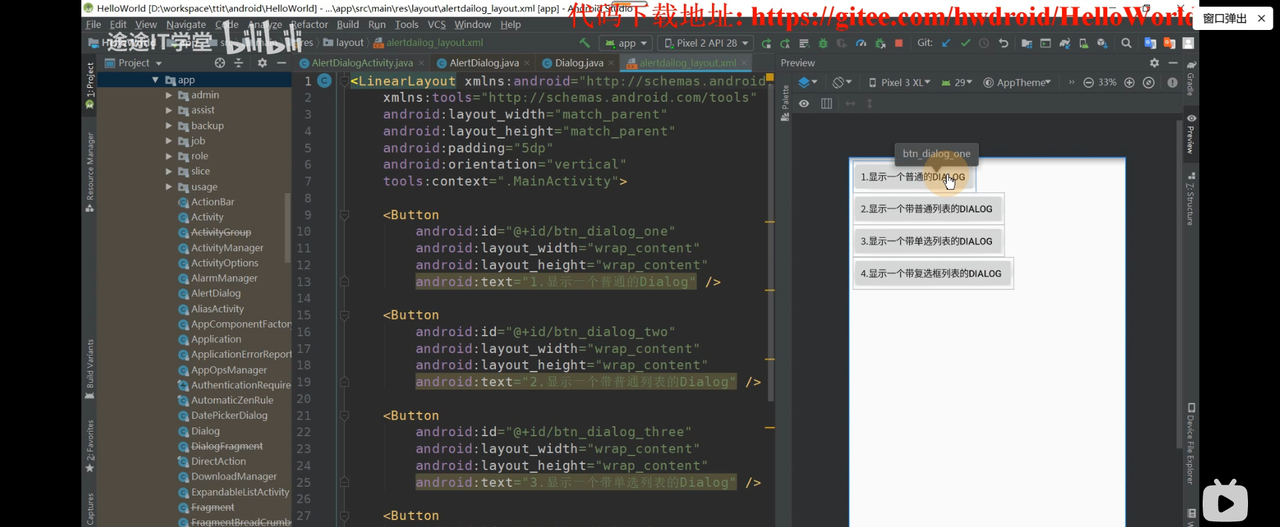Open the app run configuration dropdown

[x=626, y=43]
